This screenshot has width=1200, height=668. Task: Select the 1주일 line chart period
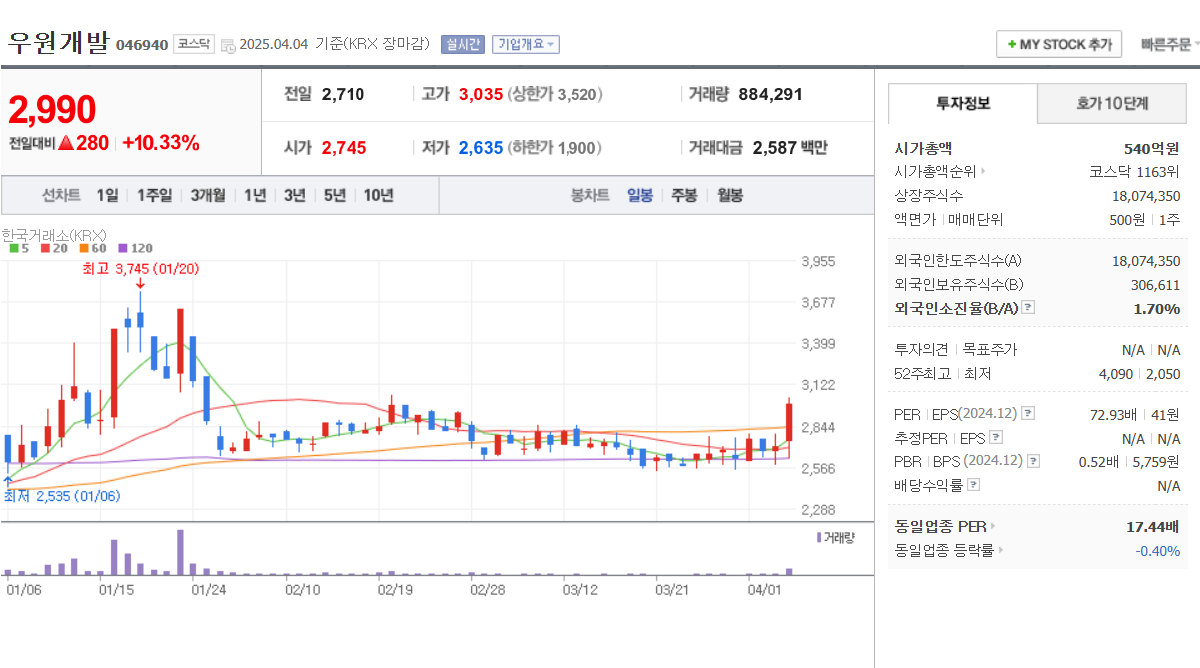154,195
